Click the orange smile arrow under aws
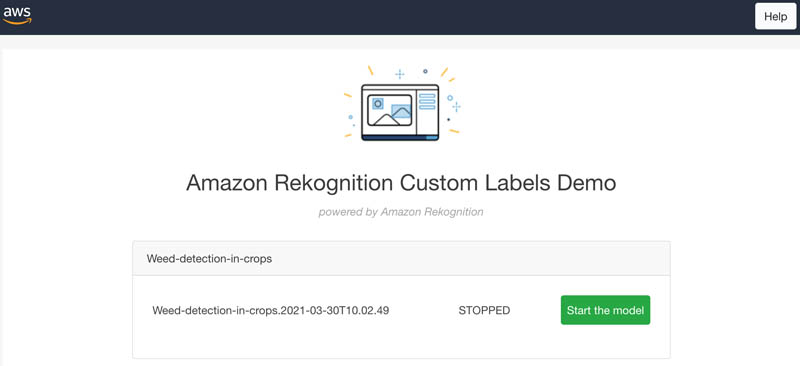This screenshot has width=800, height=366. point(17,21)
